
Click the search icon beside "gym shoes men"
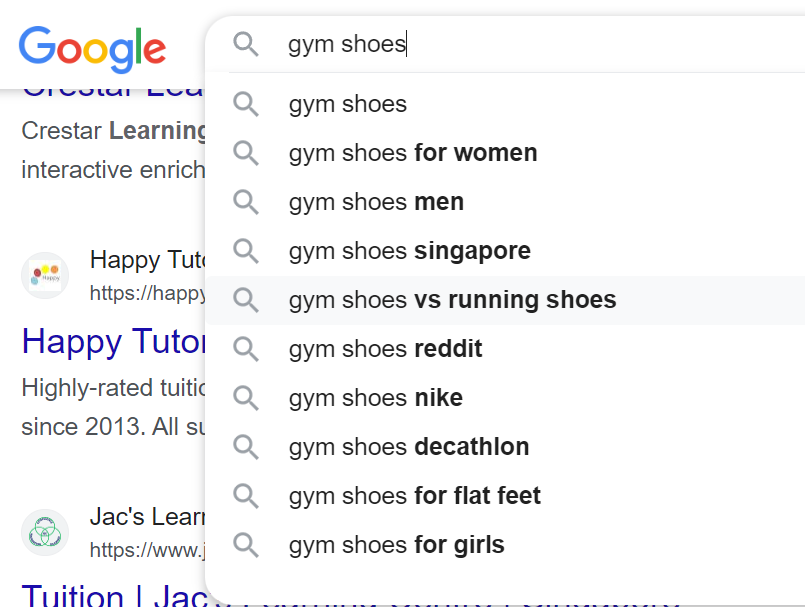[x=245, y=202]
